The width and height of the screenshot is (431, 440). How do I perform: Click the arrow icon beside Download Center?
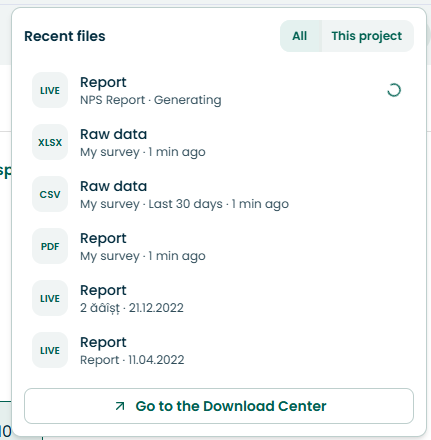120,406
